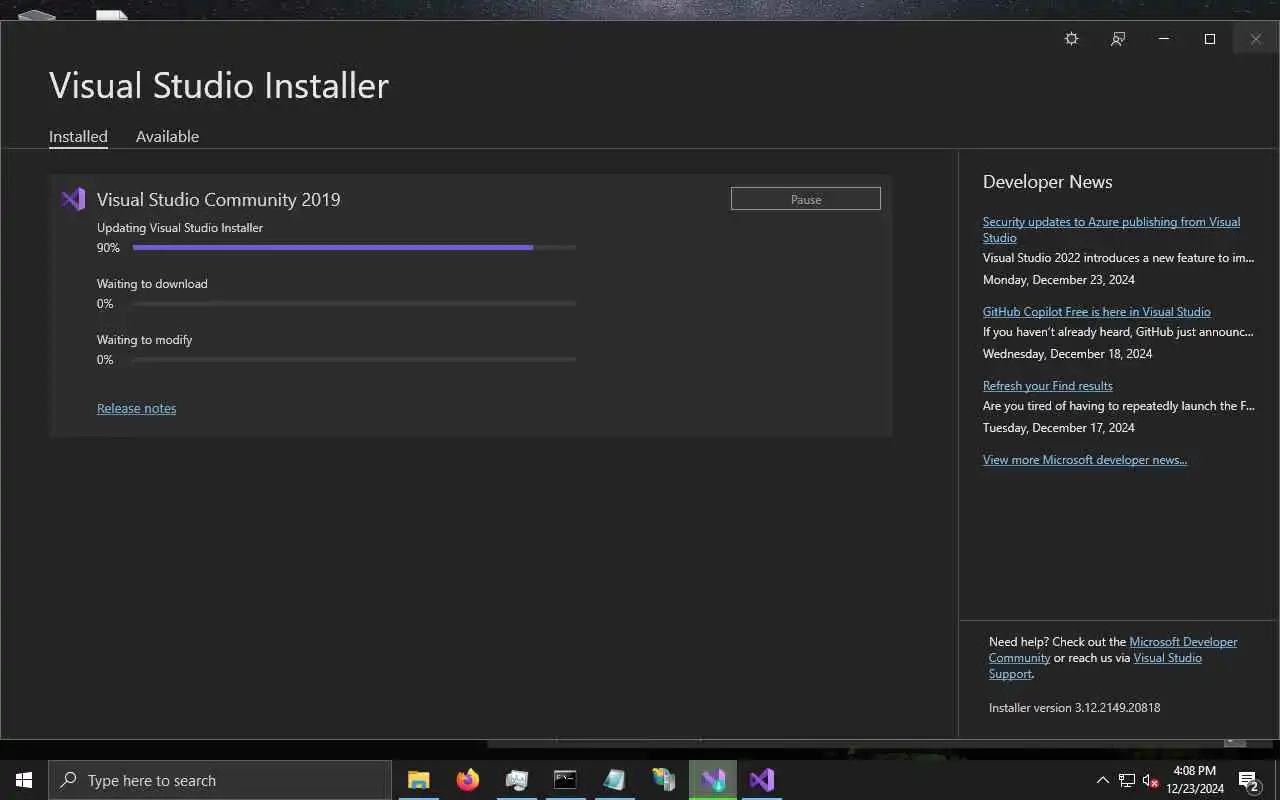Click the Pause button

(x=806, y=199)
